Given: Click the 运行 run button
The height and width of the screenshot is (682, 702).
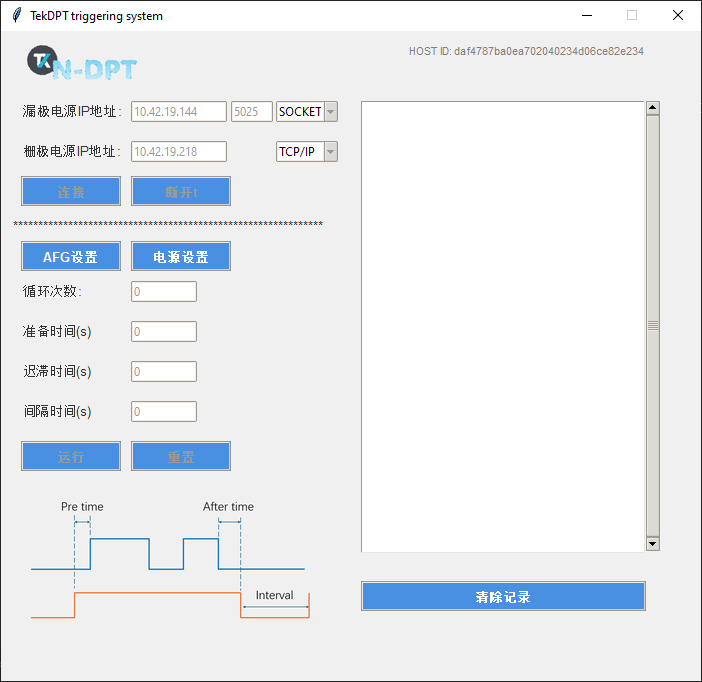Looking at the screenshot, I should [x=71, y=457].
